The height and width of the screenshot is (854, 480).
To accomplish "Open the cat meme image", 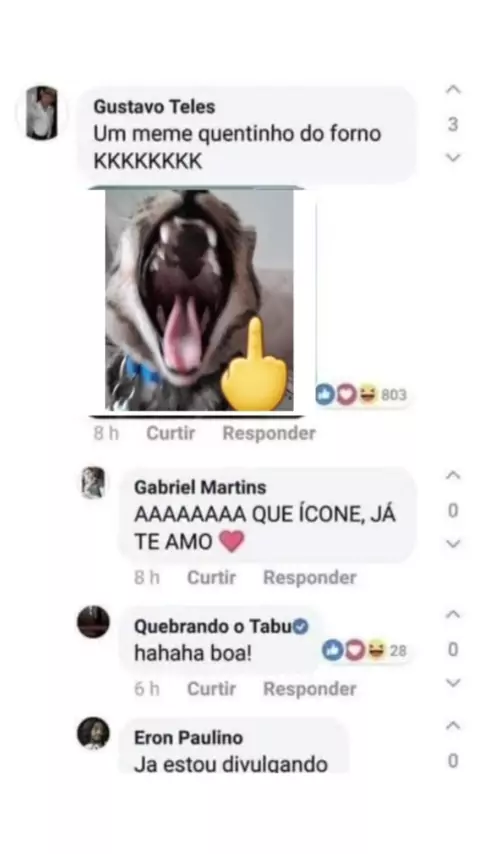I will click(x=199, y=300).
